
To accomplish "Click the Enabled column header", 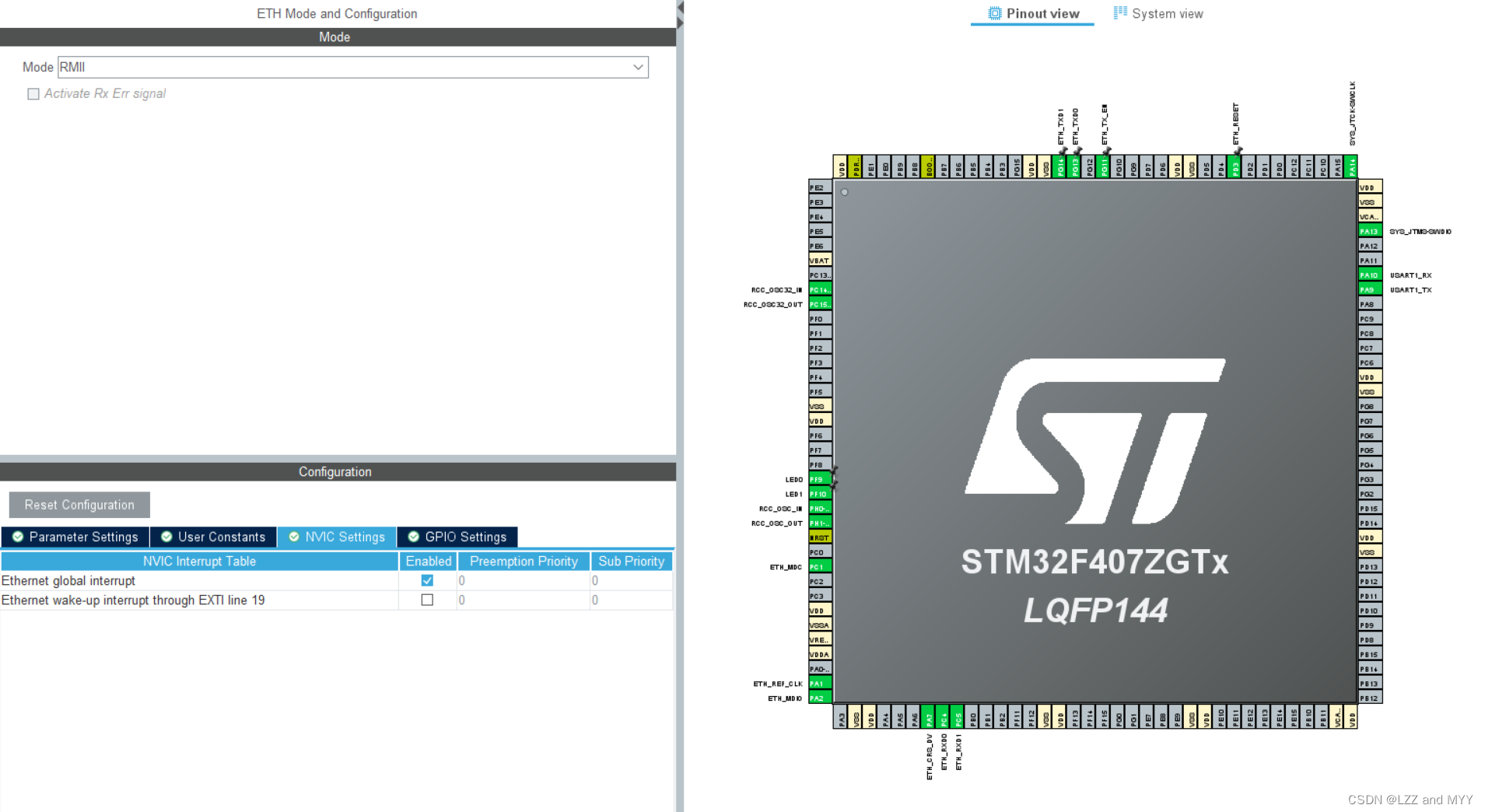I will coord(428,561).
